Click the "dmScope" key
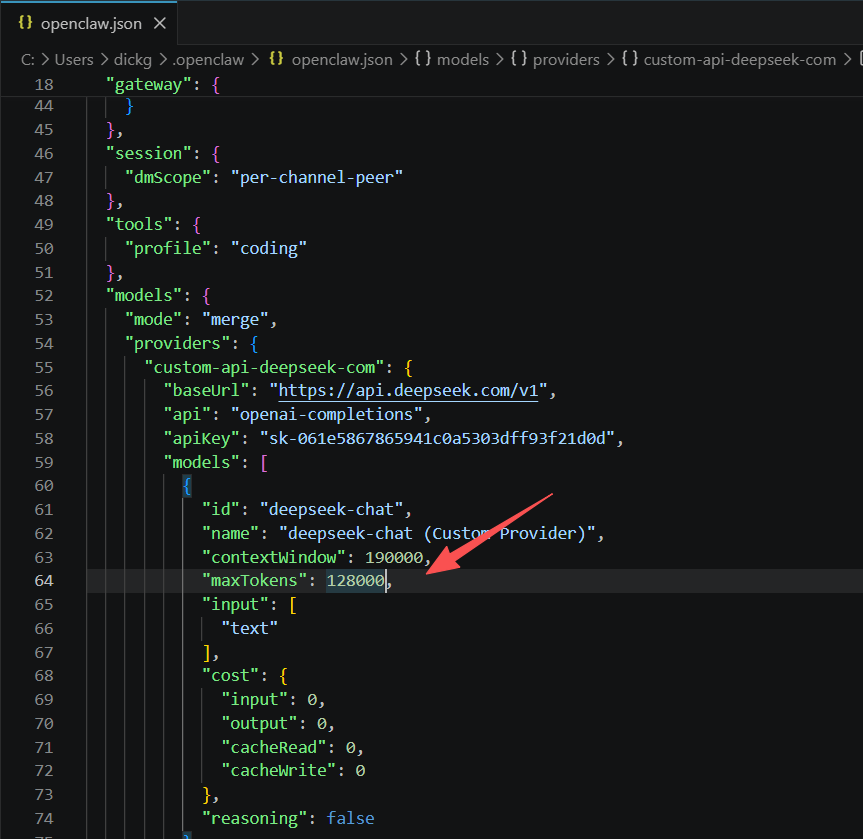This screenshot has width=863, height=839. [x=168, y=177]
